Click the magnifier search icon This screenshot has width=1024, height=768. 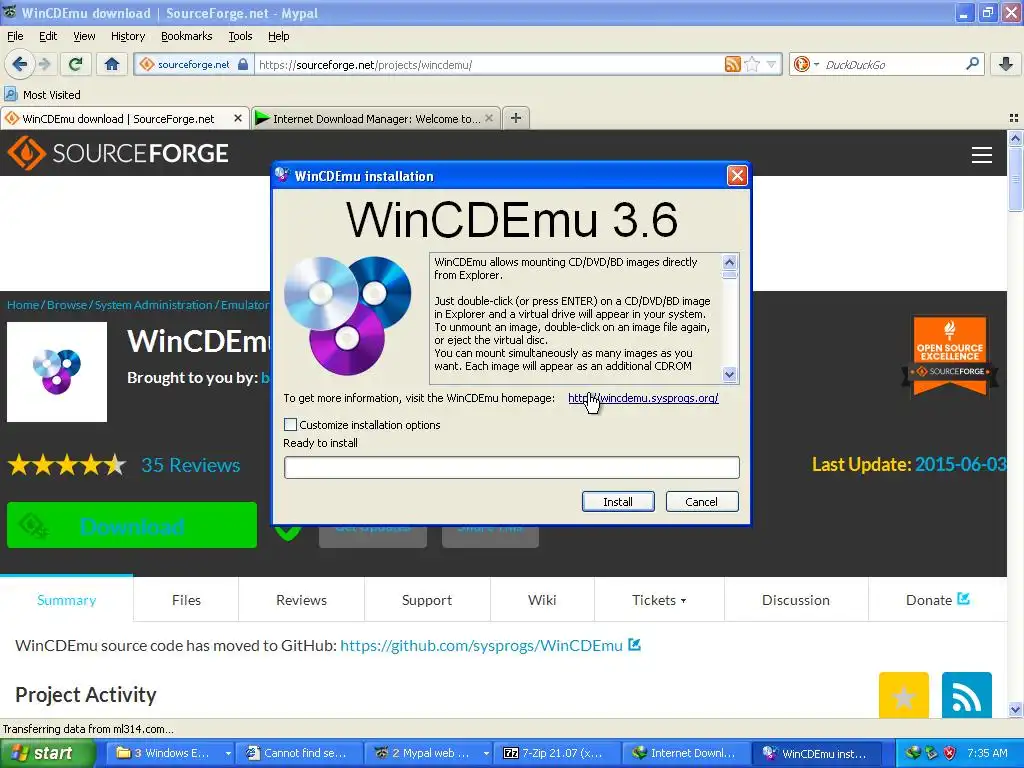point(972,64)
